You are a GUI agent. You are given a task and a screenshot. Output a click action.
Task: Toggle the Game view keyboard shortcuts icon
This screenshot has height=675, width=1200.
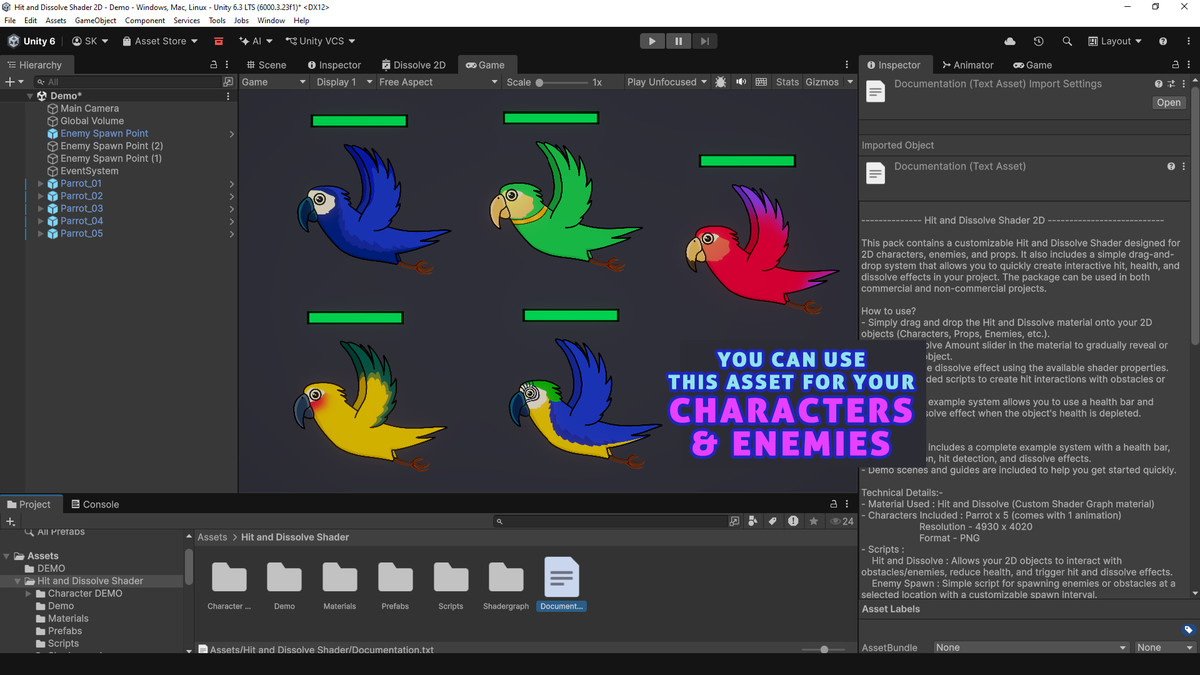coord(761,82)
